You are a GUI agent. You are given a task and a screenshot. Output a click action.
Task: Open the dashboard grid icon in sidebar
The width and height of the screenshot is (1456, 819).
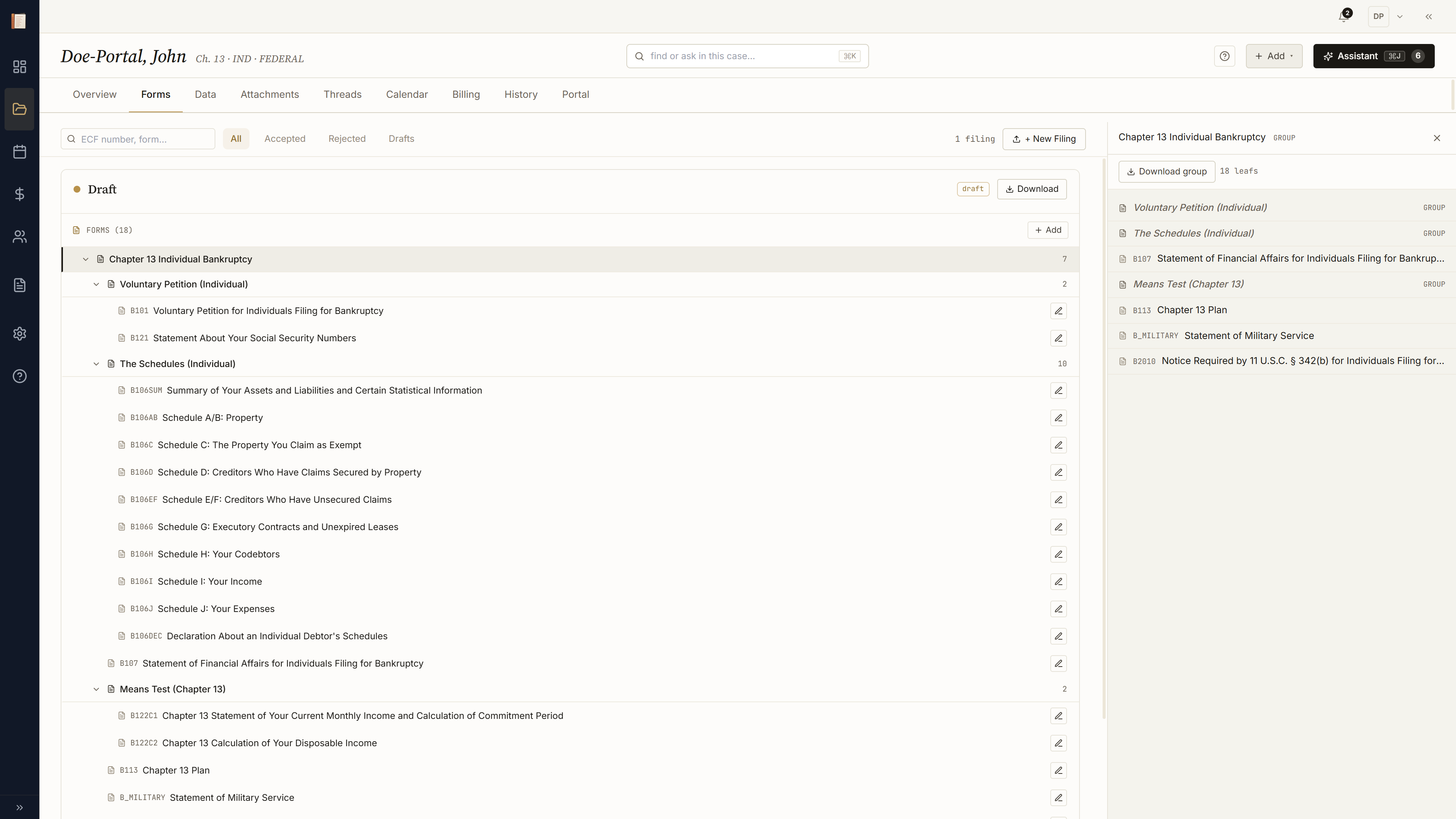click(19, 67)
